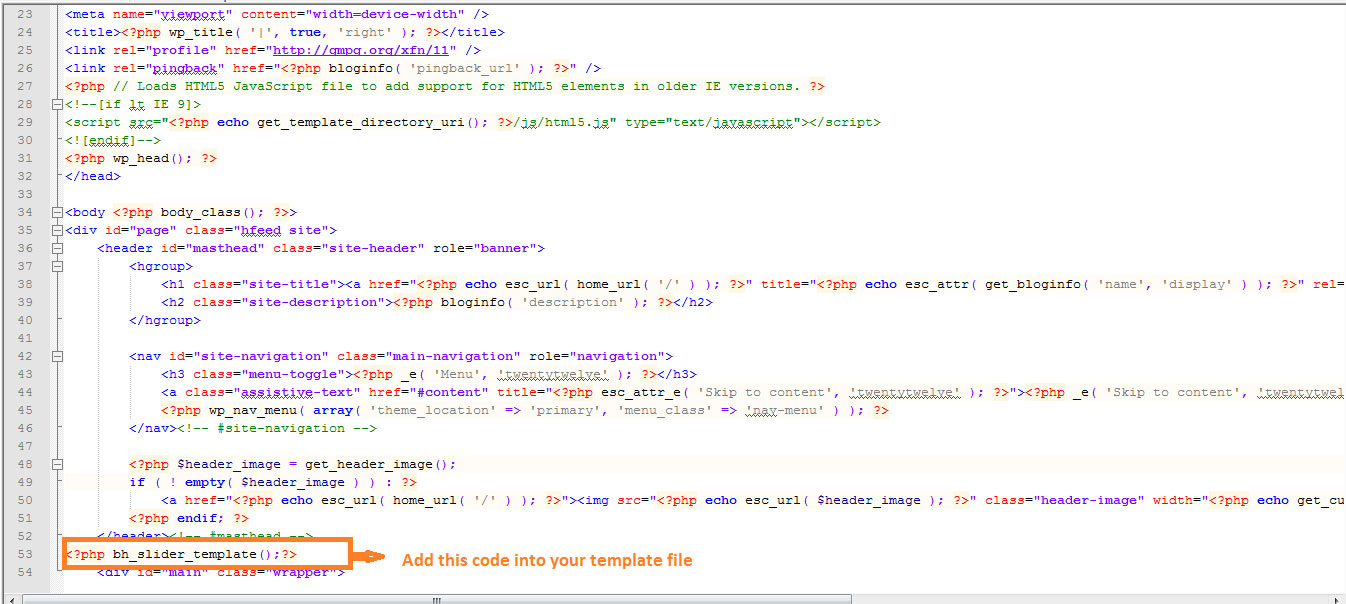Collapse the div id="page" fold on line 35
Screen dimensions: 1346x604
pyautogui.click(x=56, y=230)
